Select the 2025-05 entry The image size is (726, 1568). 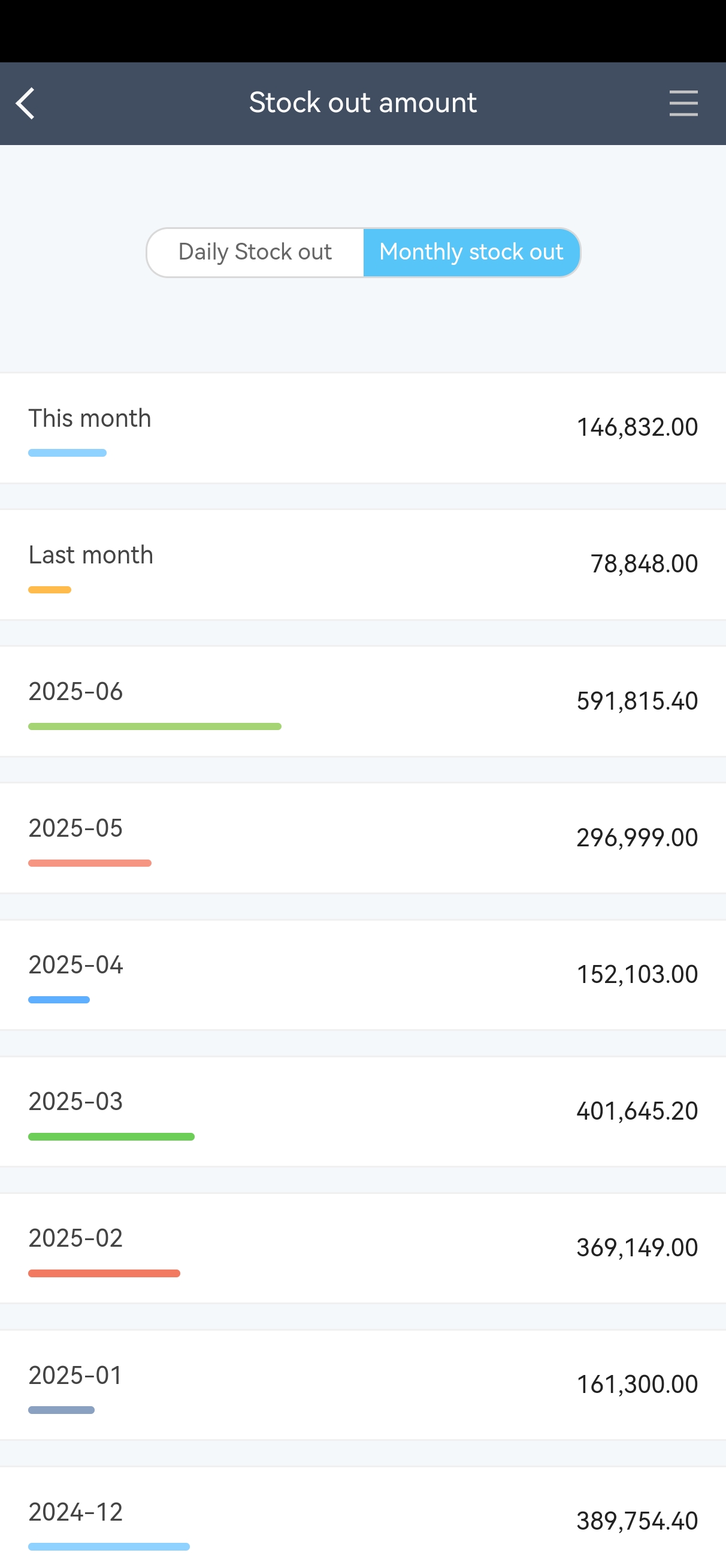[362, 837]
